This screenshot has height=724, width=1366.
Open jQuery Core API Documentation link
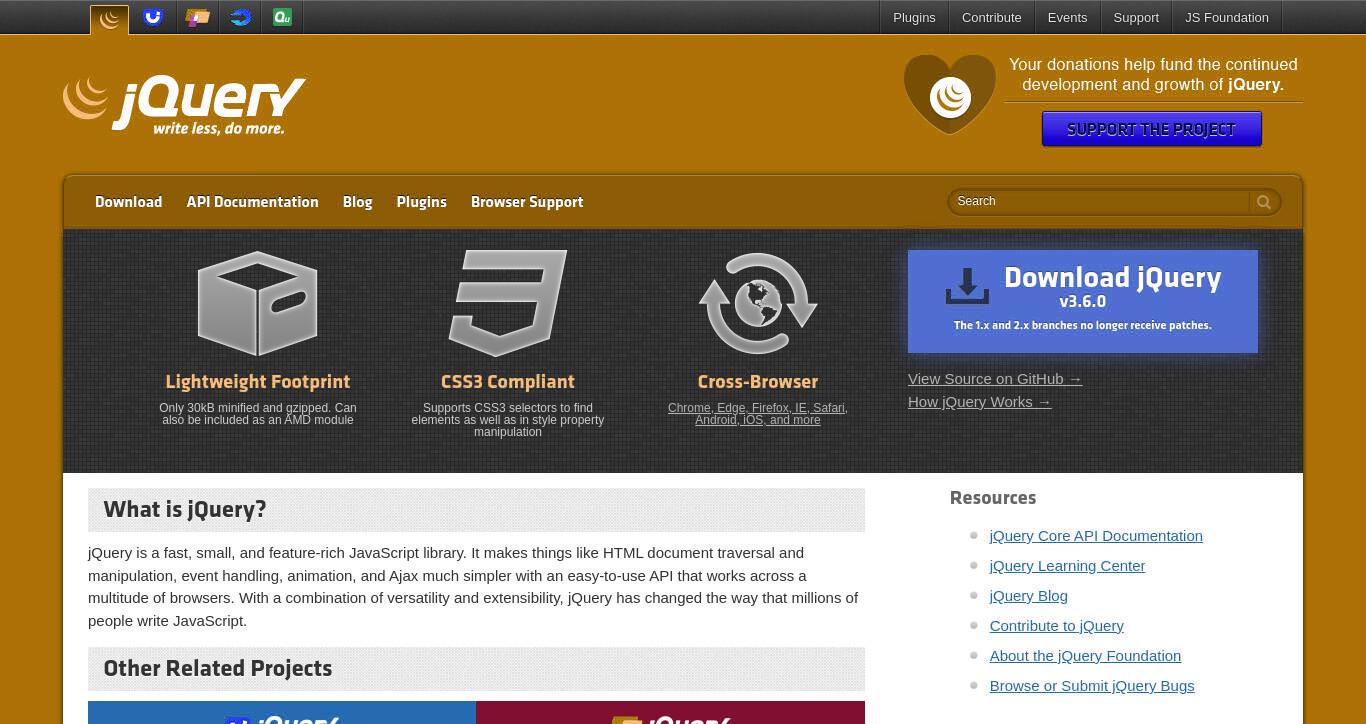pyautogui.click(x=1096, y=536)
